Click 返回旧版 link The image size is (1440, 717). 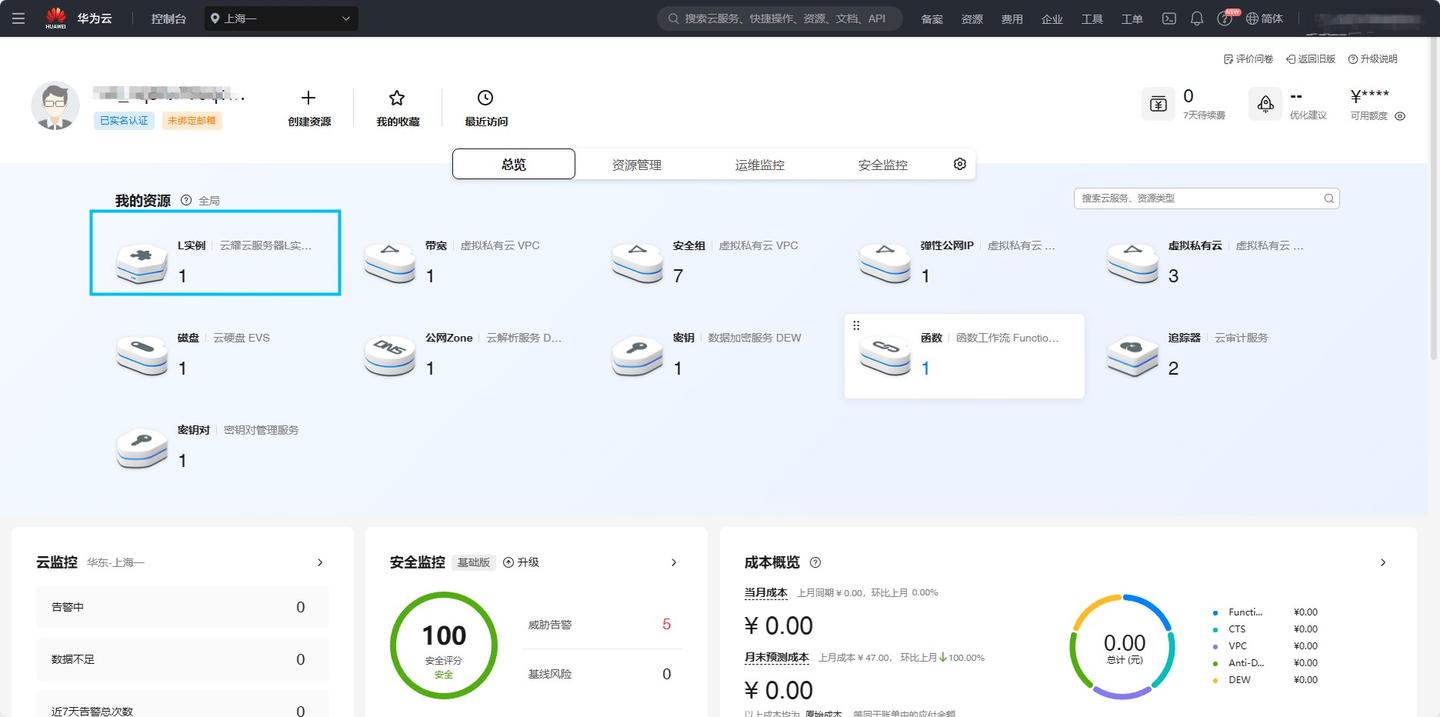tap(1311, 59)
